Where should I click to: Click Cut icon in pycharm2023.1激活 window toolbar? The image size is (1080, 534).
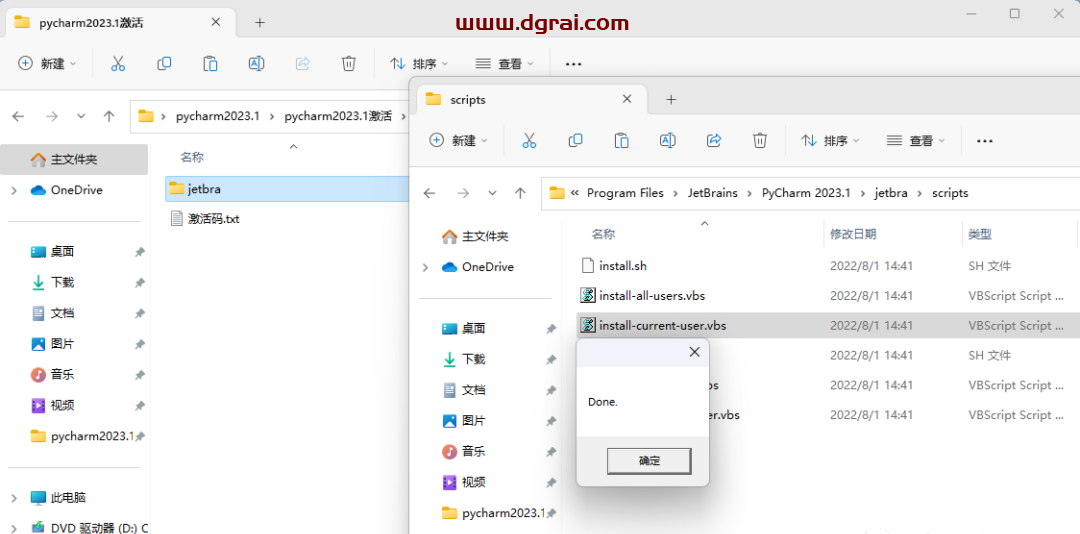[118, 63]
